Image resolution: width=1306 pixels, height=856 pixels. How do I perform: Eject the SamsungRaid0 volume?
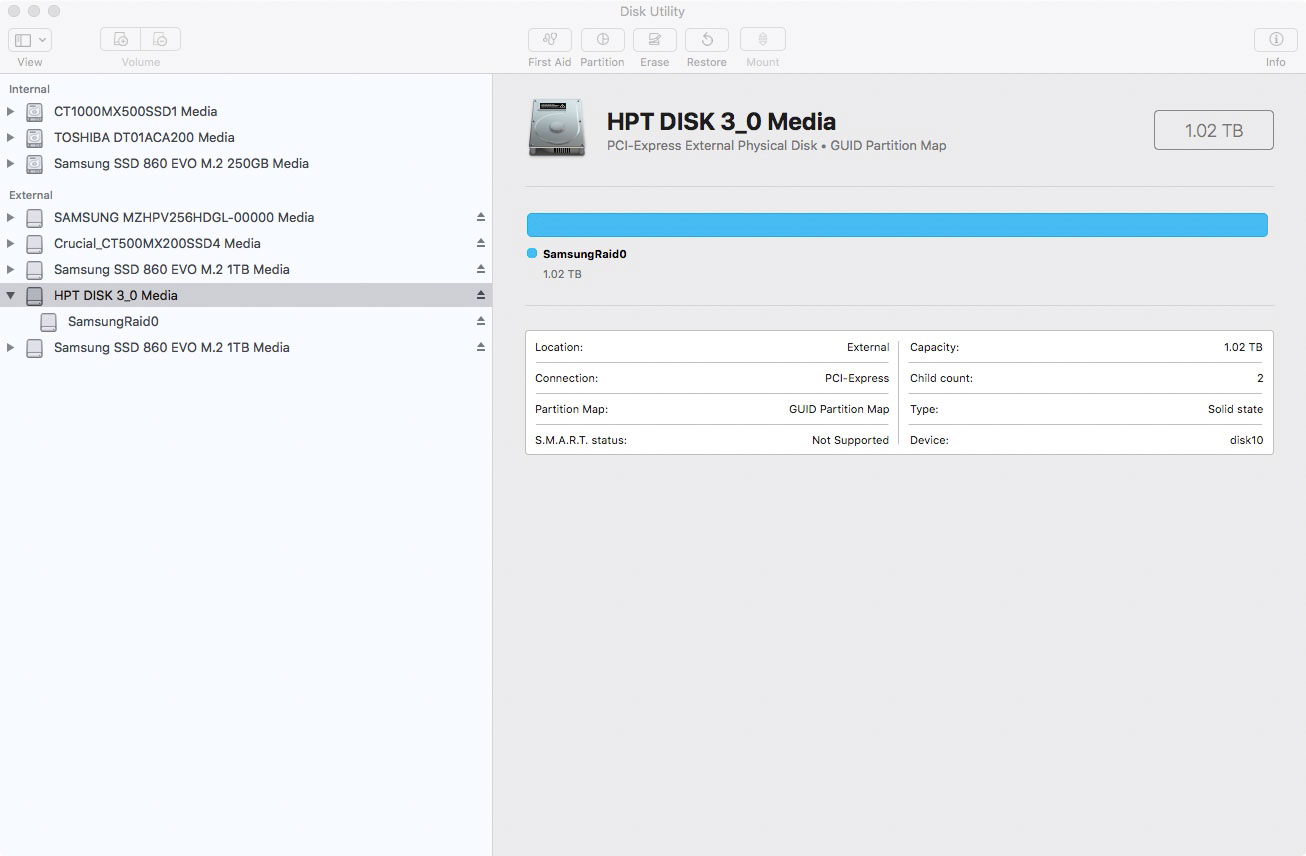(481, 321)
